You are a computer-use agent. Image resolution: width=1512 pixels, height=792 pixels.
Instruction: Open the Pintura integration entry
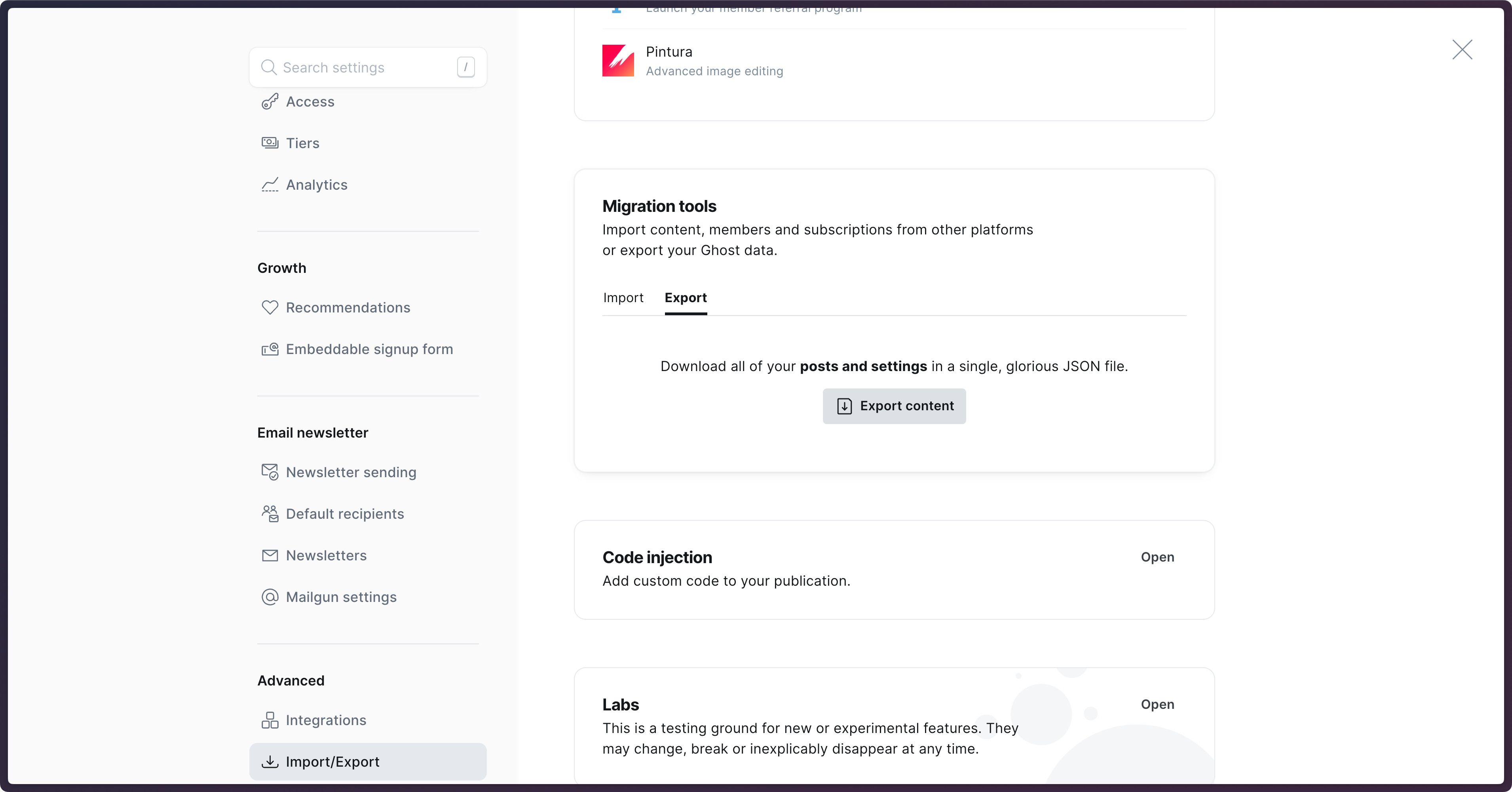(x=714, y=61)
